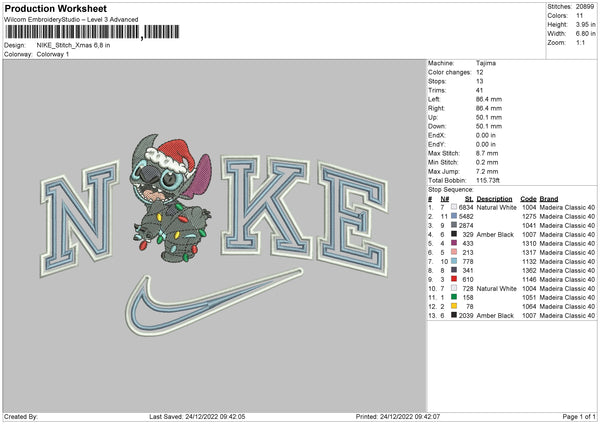Viewport: 600px width, 424px height.
Task: Pick the pink swatch in stop row 6
Action: coord(454,252)
